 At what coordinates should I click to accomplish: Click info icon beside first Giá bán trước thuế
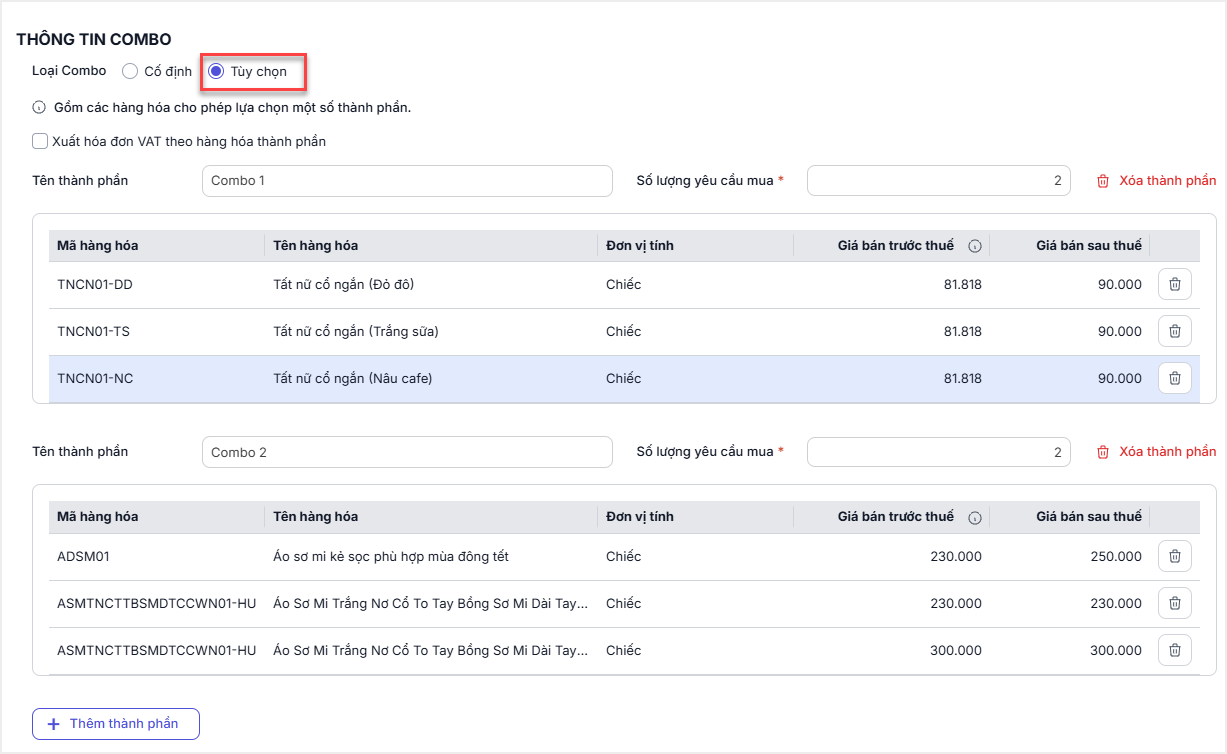coord(975,246)
